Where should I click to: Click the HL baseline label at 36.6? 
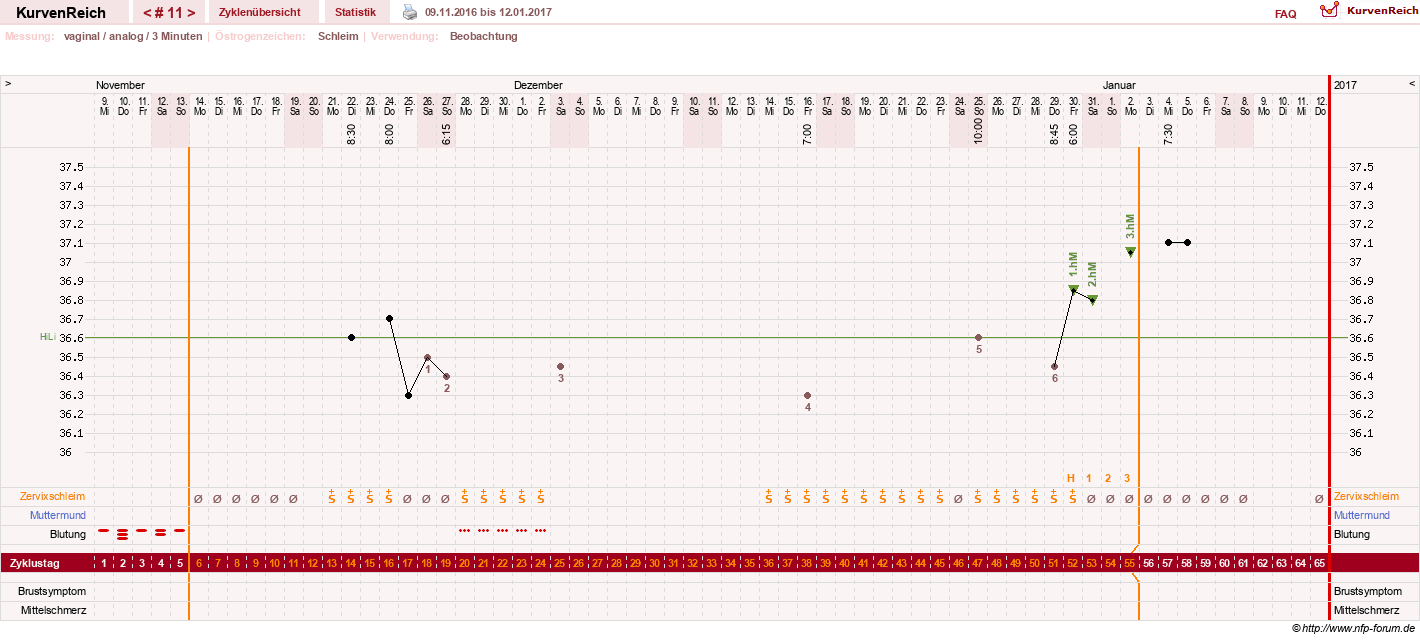(47, 338)
